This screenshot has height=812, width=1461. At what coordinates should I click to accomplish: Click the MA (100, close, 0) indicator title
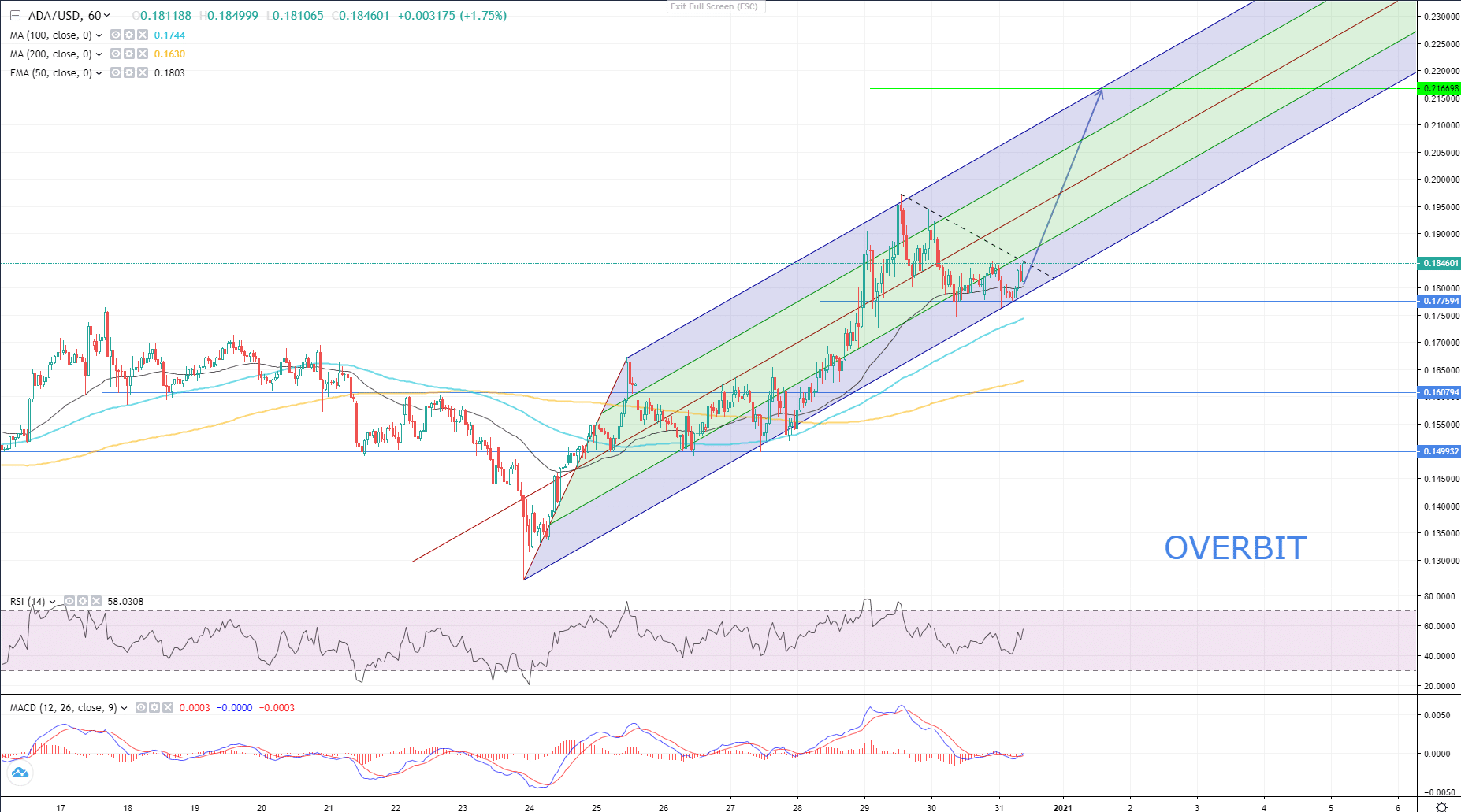pyautogui.click(x=50, y=35)
